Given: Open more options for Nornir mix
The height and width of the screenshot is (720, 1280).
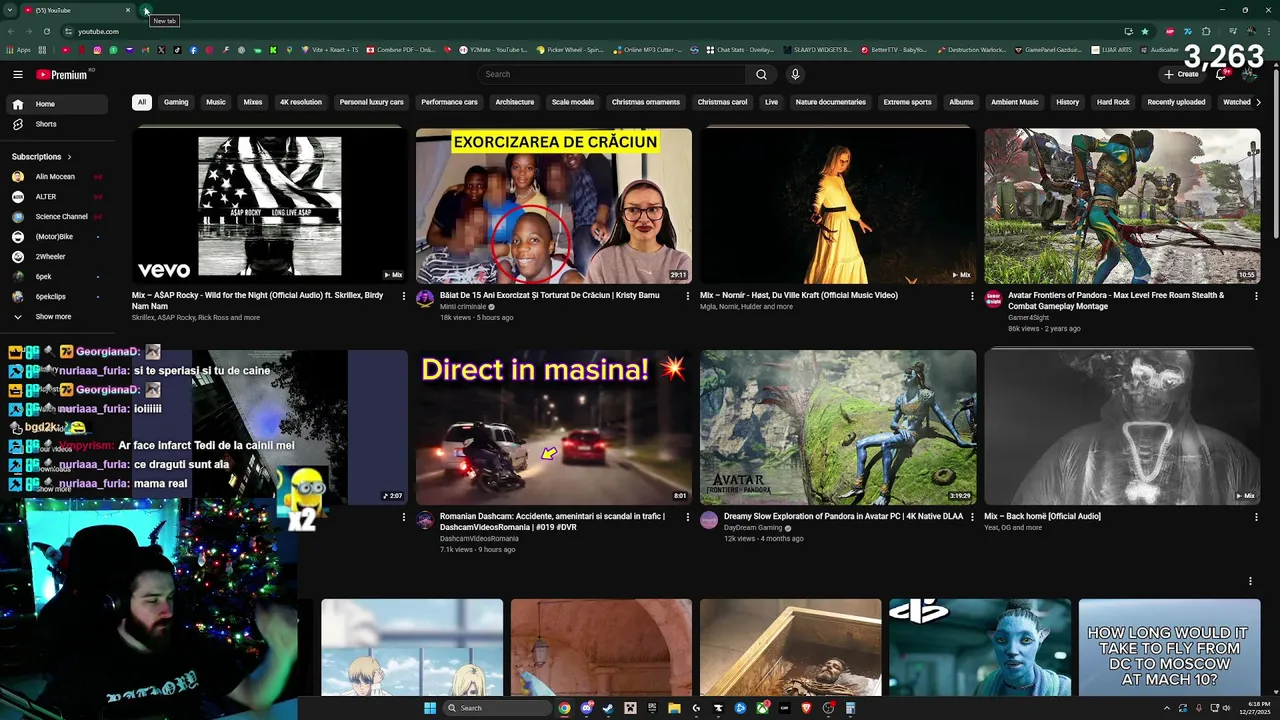Looking at the screenshot, I should (972, 296).
